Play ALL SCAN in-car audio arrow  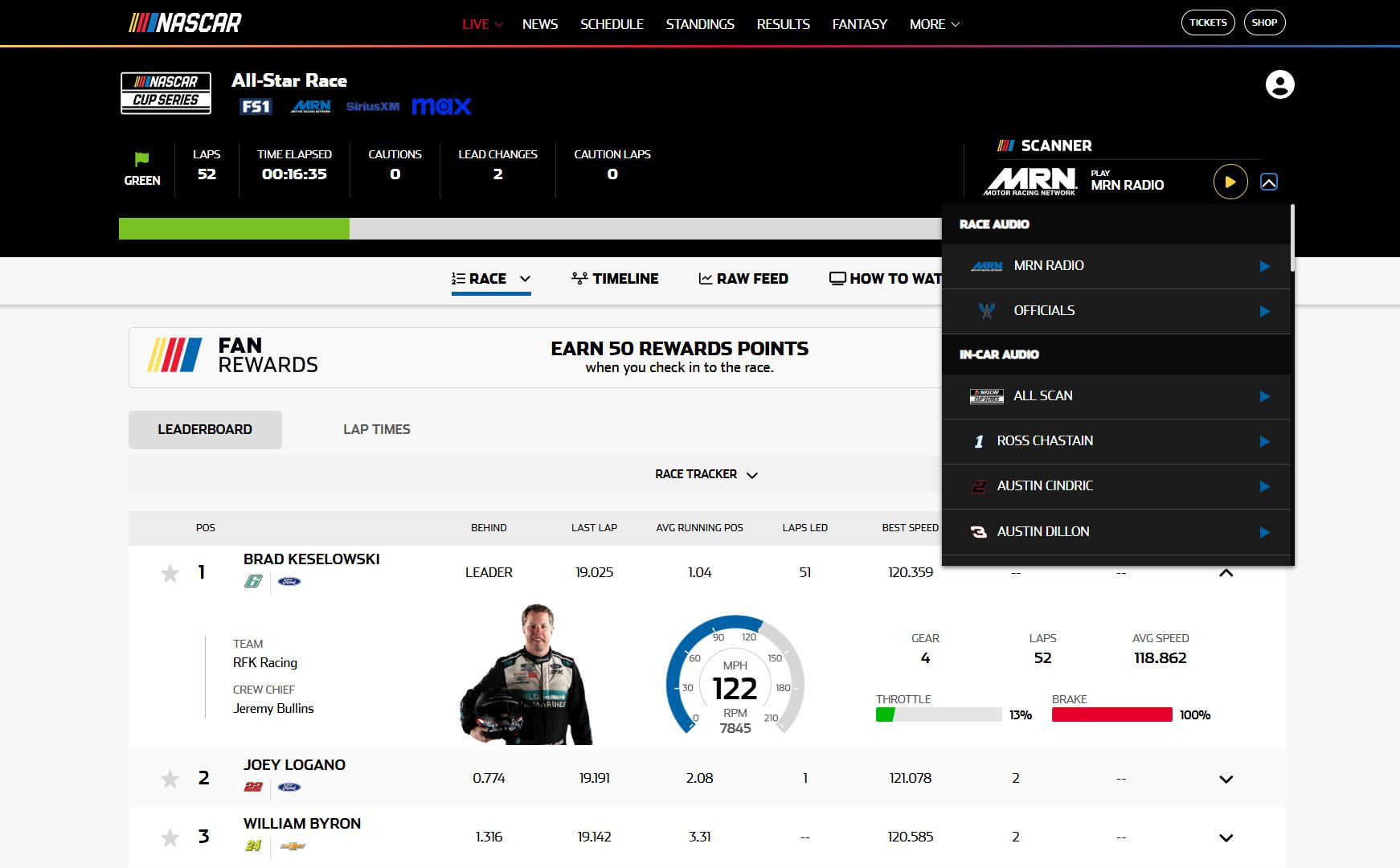point(1264,396)
